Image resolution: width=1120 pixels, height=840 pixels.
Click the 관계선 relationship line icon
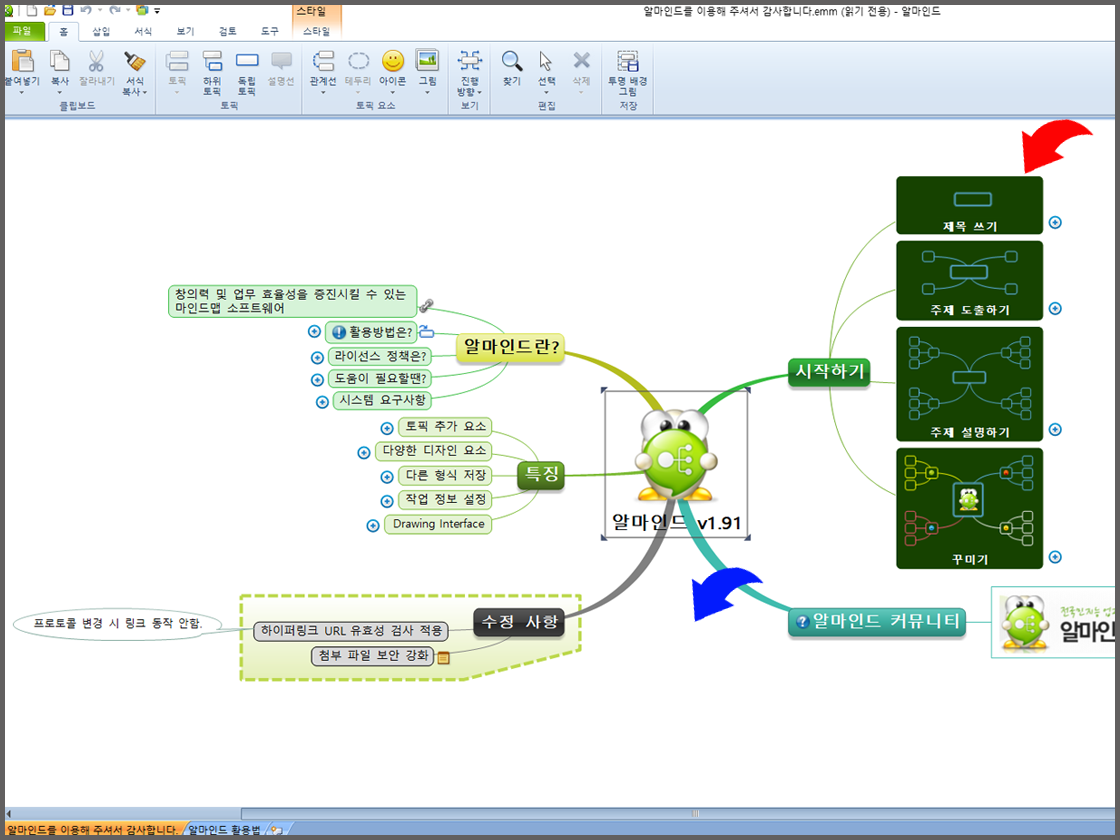pos(323,61)
